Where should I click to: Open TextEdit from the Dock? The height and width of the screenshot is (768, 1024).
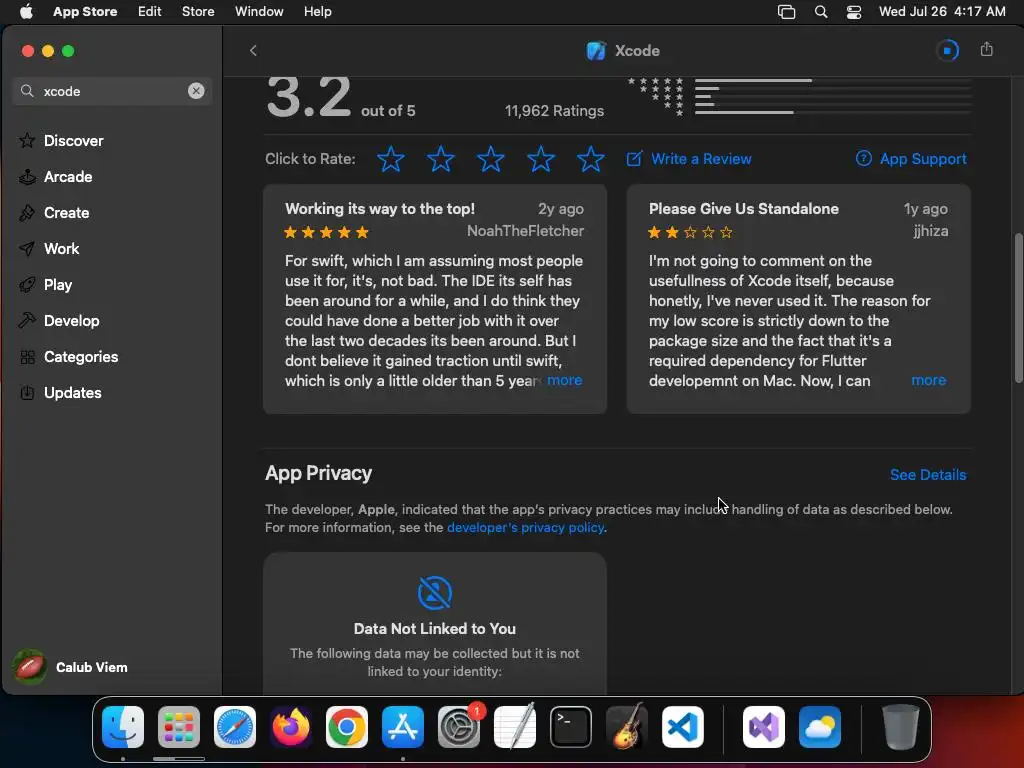[x=515, y=727]
